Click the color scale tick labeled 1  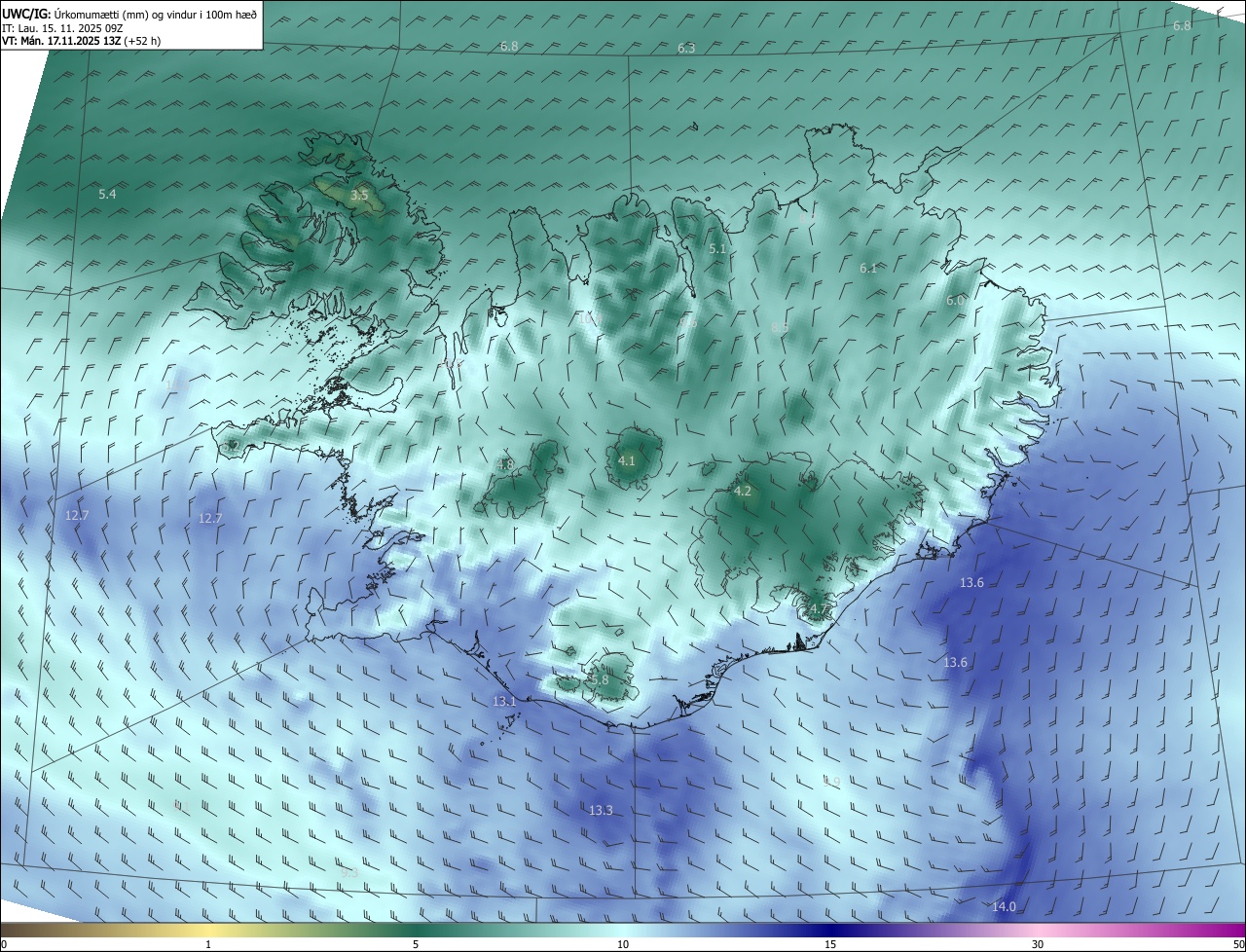pyautogui.click(x=208, y=944)
